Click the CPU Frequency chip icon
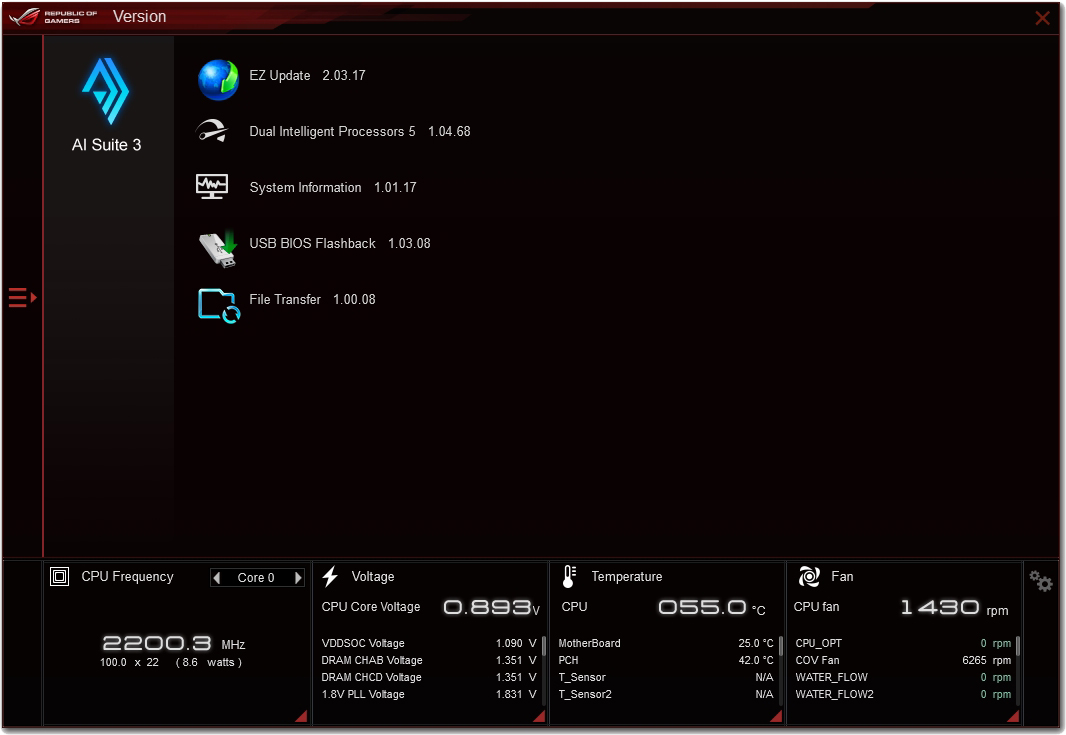Viewport: 1066px width, 735px height. pos(60,577)
